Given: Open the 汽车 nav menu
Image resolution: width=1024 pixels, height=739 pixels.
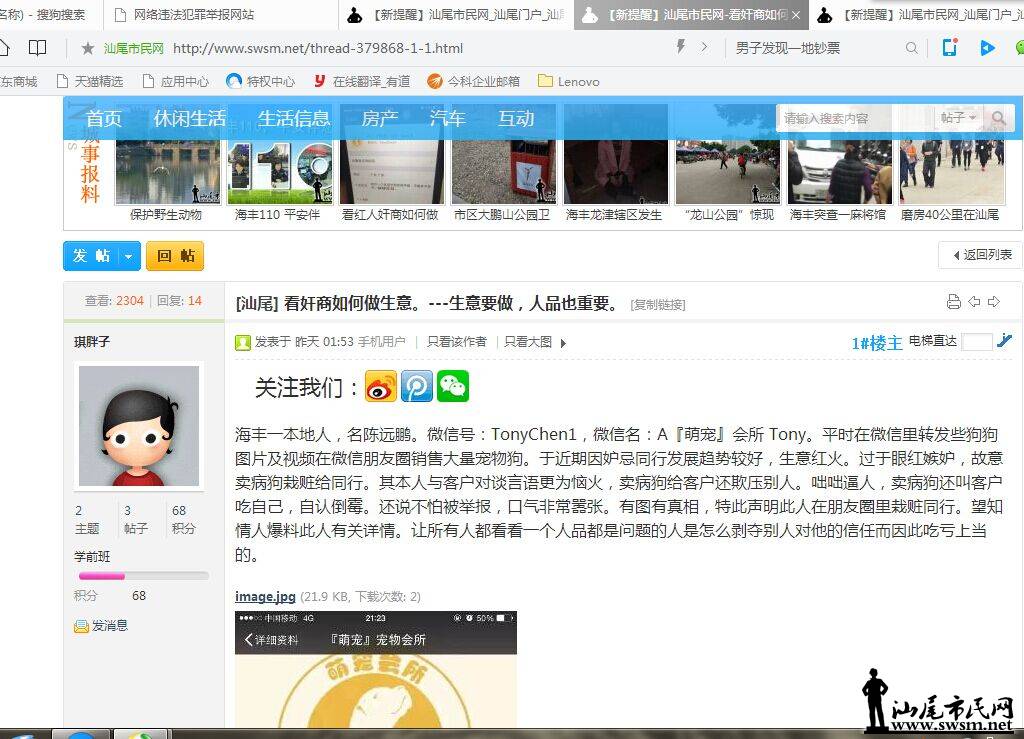Looking at the screenshot, I should pos(447,118).
